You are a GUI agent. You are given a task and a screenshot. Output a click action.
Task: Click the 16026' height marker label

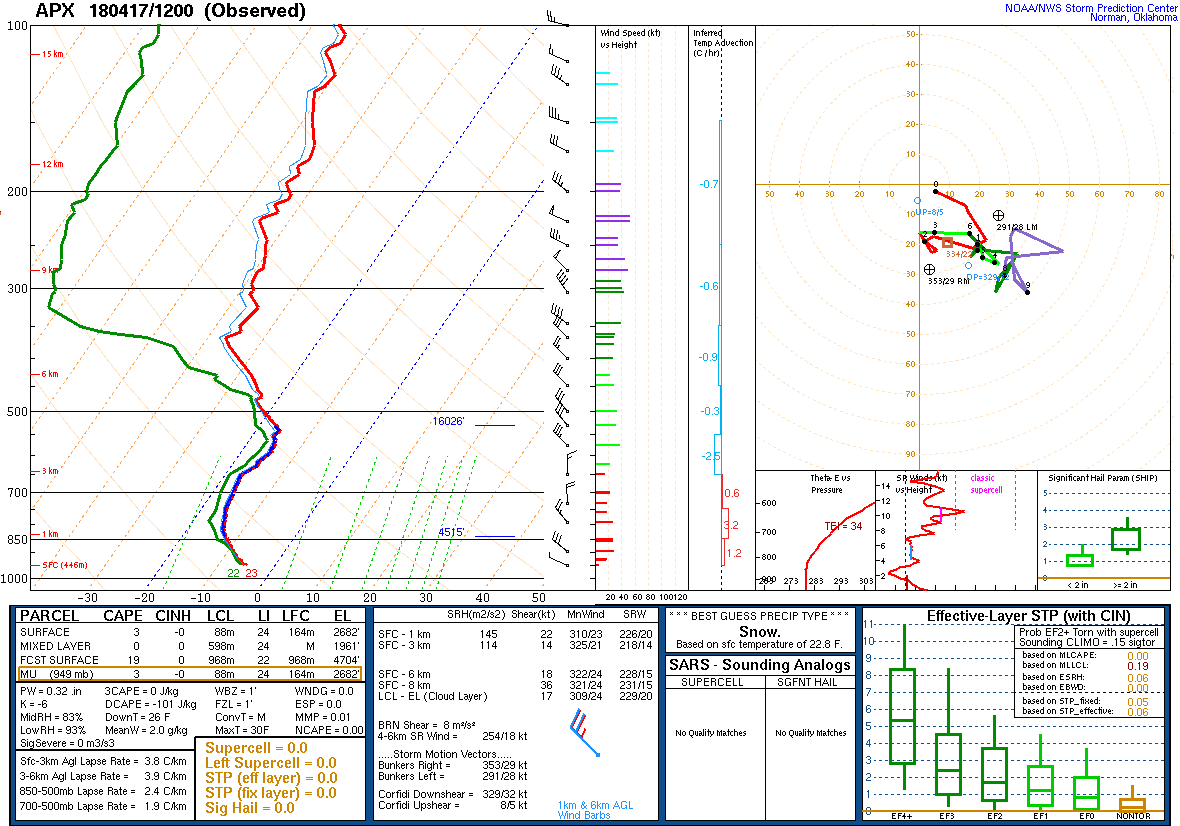[x=449, y=421]
